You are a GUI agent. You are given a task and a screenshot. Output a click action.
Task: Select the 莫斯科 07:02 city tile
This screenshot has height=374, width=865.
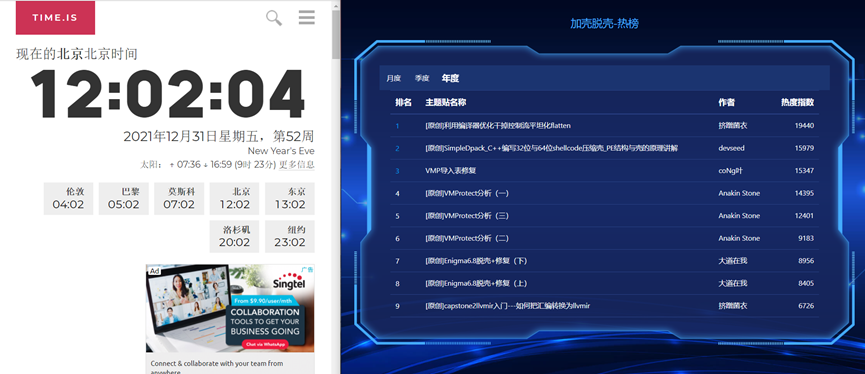(x=179, y=199)
